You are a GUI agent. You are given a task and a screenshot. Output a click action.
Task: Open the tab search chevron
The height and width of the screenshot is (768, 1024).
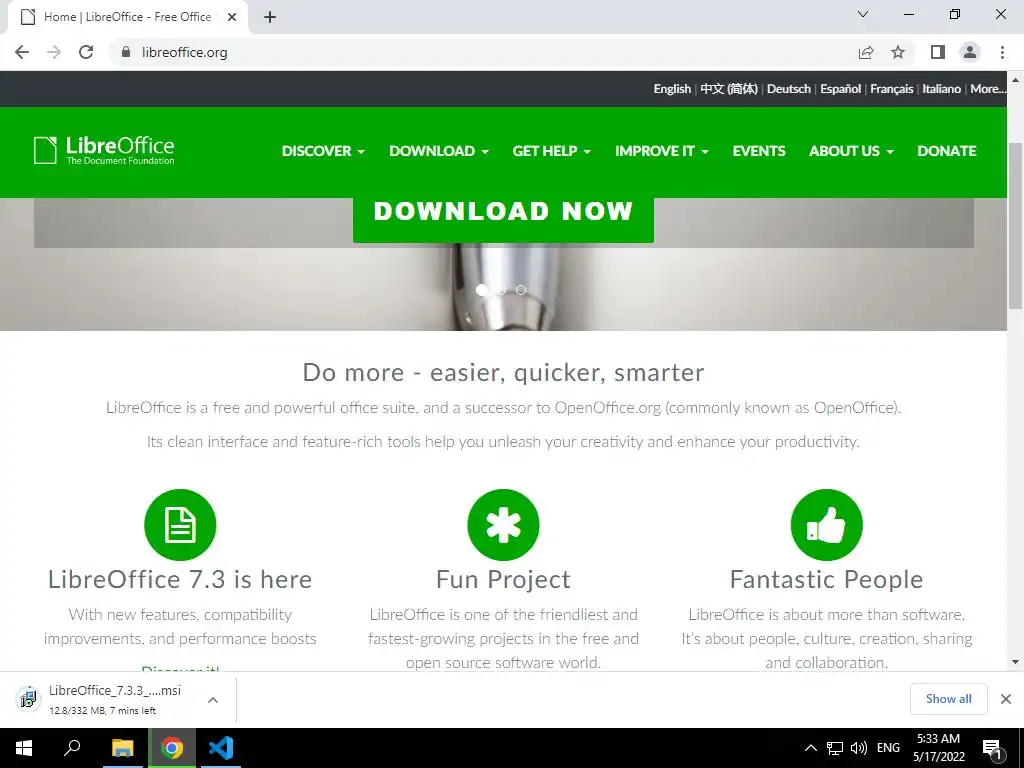coord(863,14)
